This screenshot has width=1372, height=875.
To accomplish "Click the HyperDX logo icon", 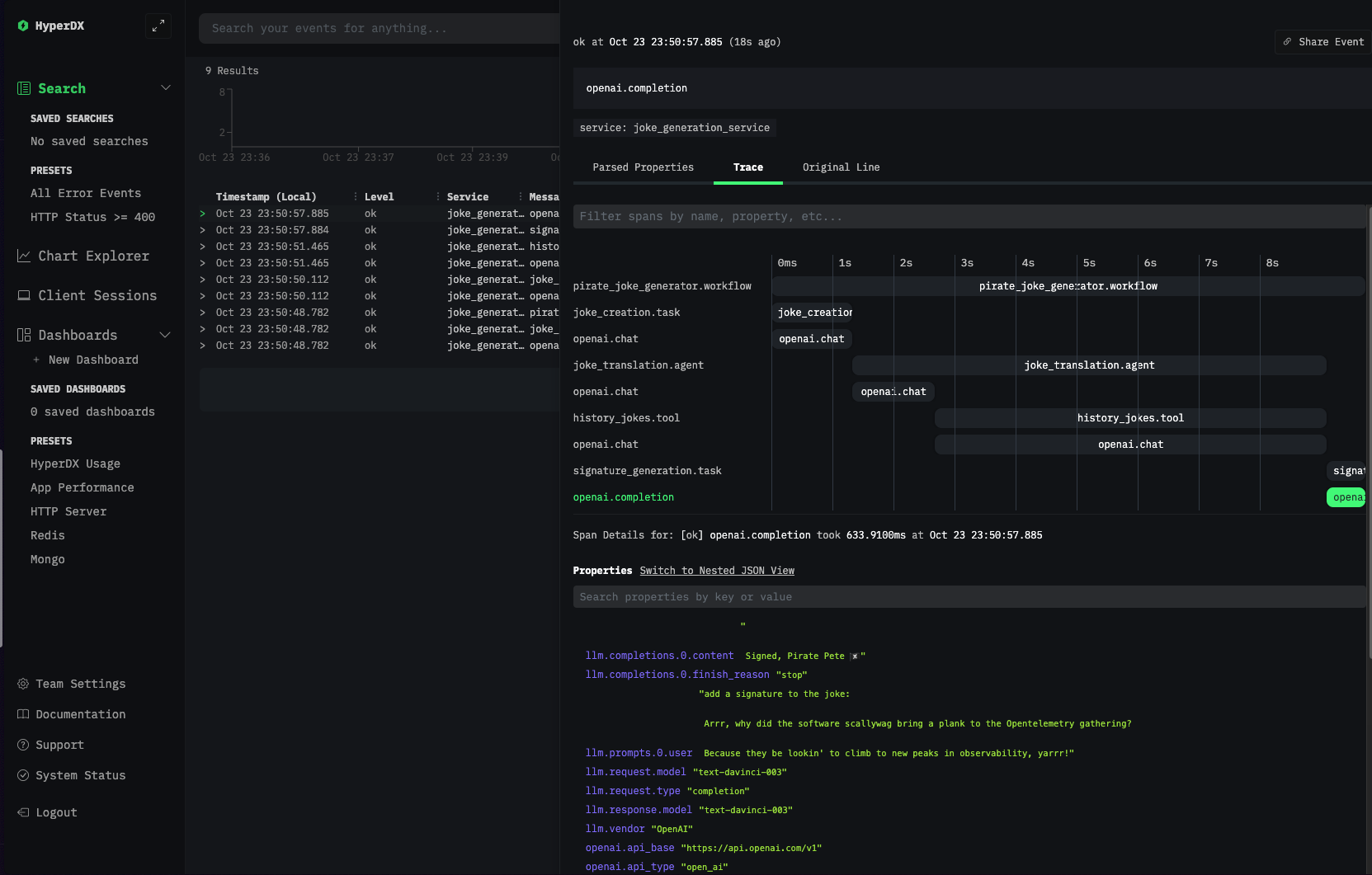I will [x=23, y=26].
